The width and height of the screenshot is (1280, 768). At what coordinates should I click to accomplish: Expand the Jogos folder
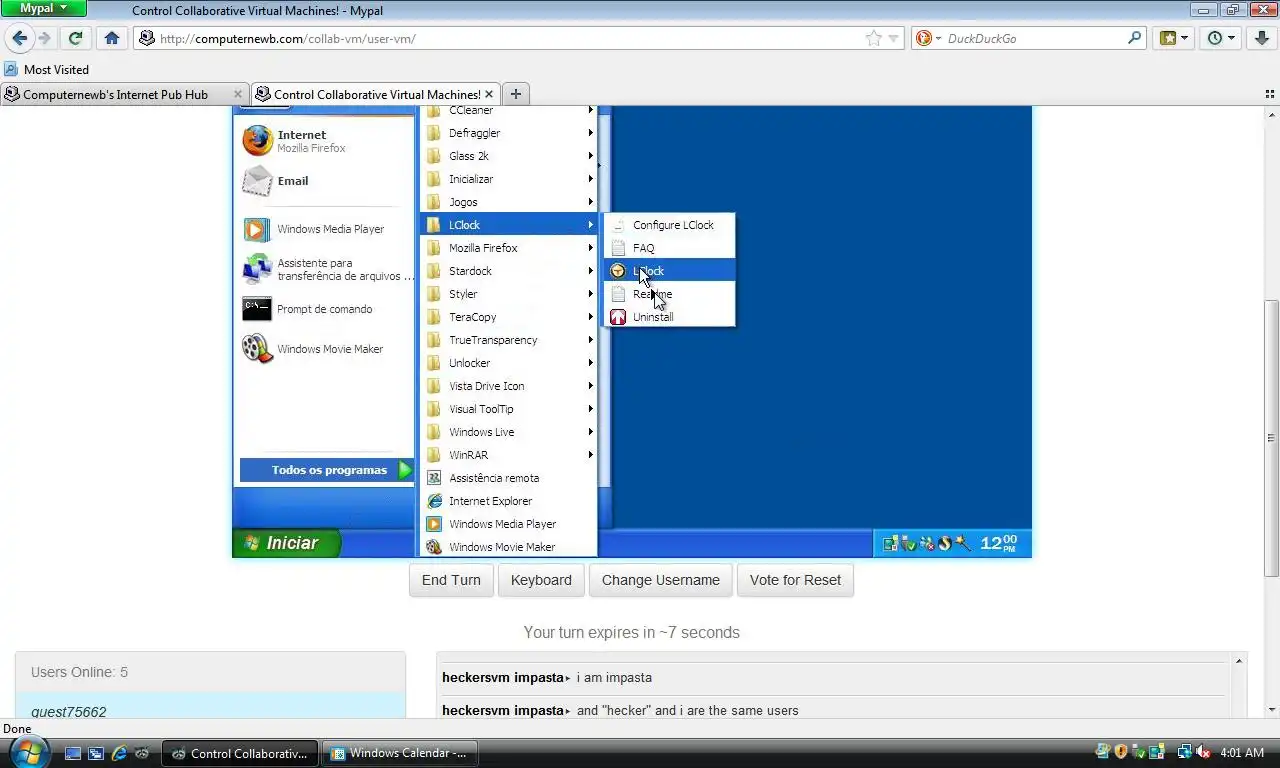pos(508,202)
